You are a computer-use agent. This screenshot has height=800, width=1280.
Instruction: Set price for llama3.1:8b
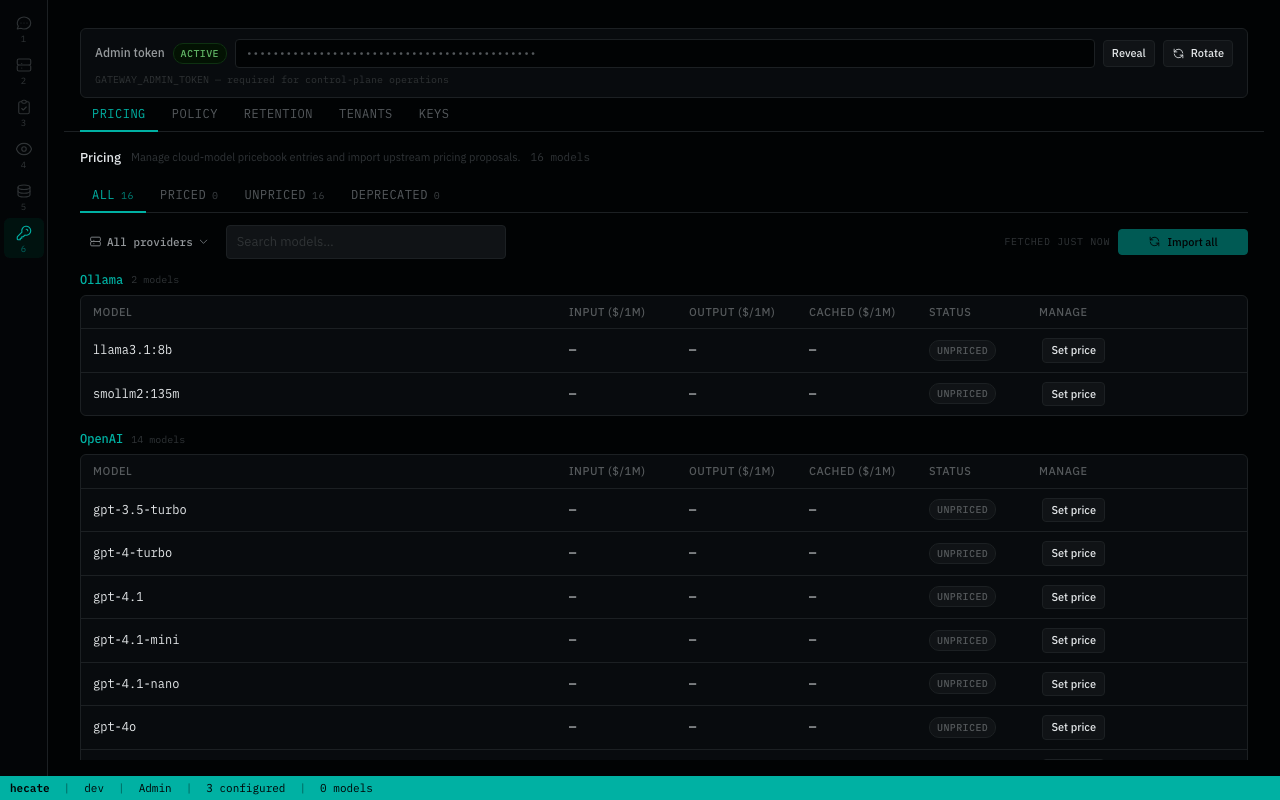1073,351
